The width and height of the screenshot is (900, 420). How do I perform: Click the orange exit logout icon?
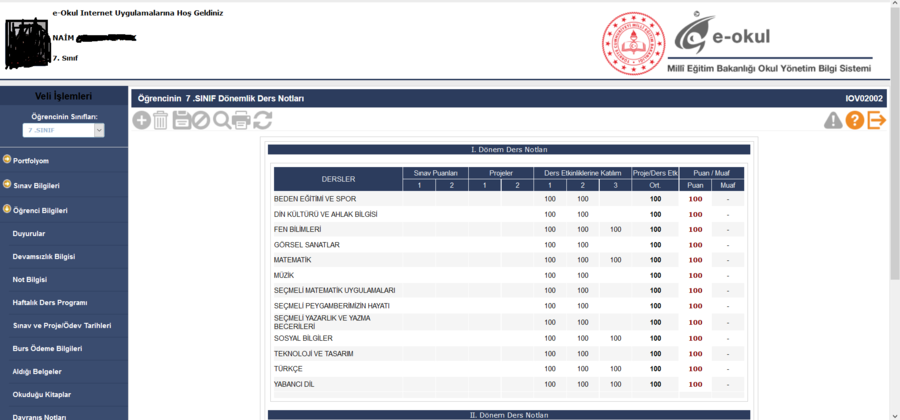tap(876, 120)
